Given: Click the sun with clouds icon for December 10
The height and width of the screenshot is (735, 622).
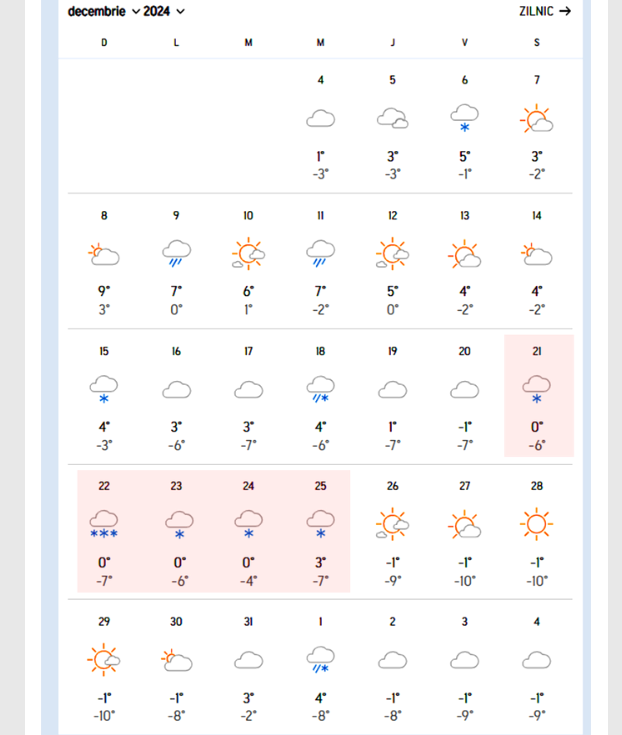Looking at the screenshot, I should 248,254.
